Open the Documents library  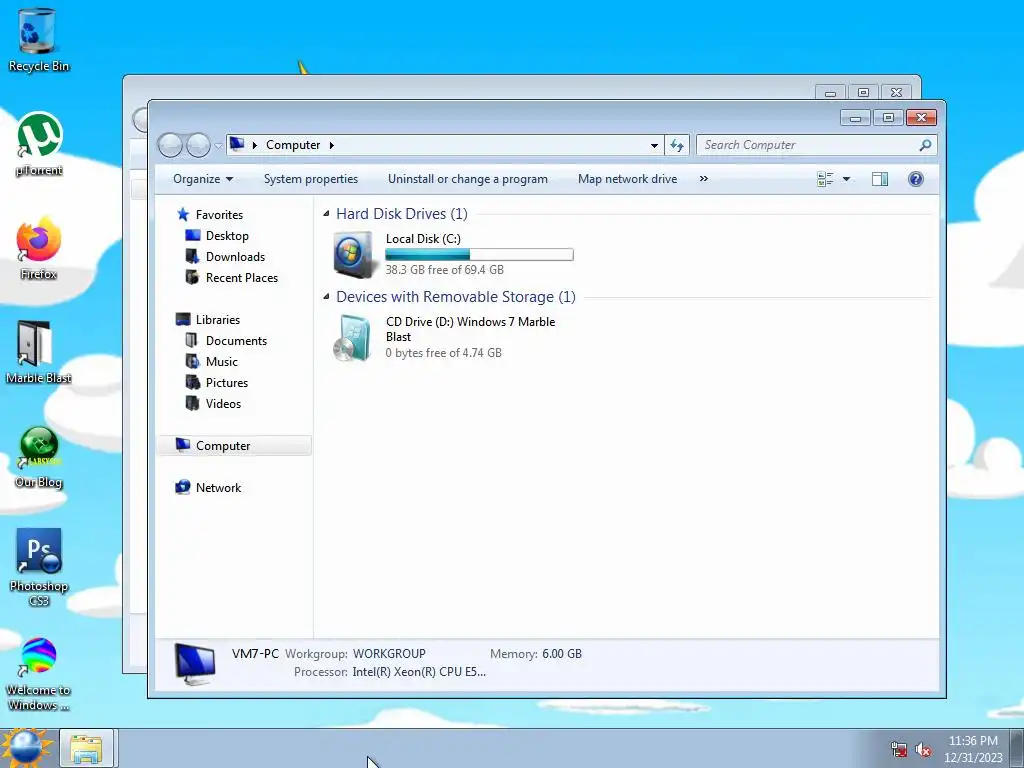tap(236, 341)
